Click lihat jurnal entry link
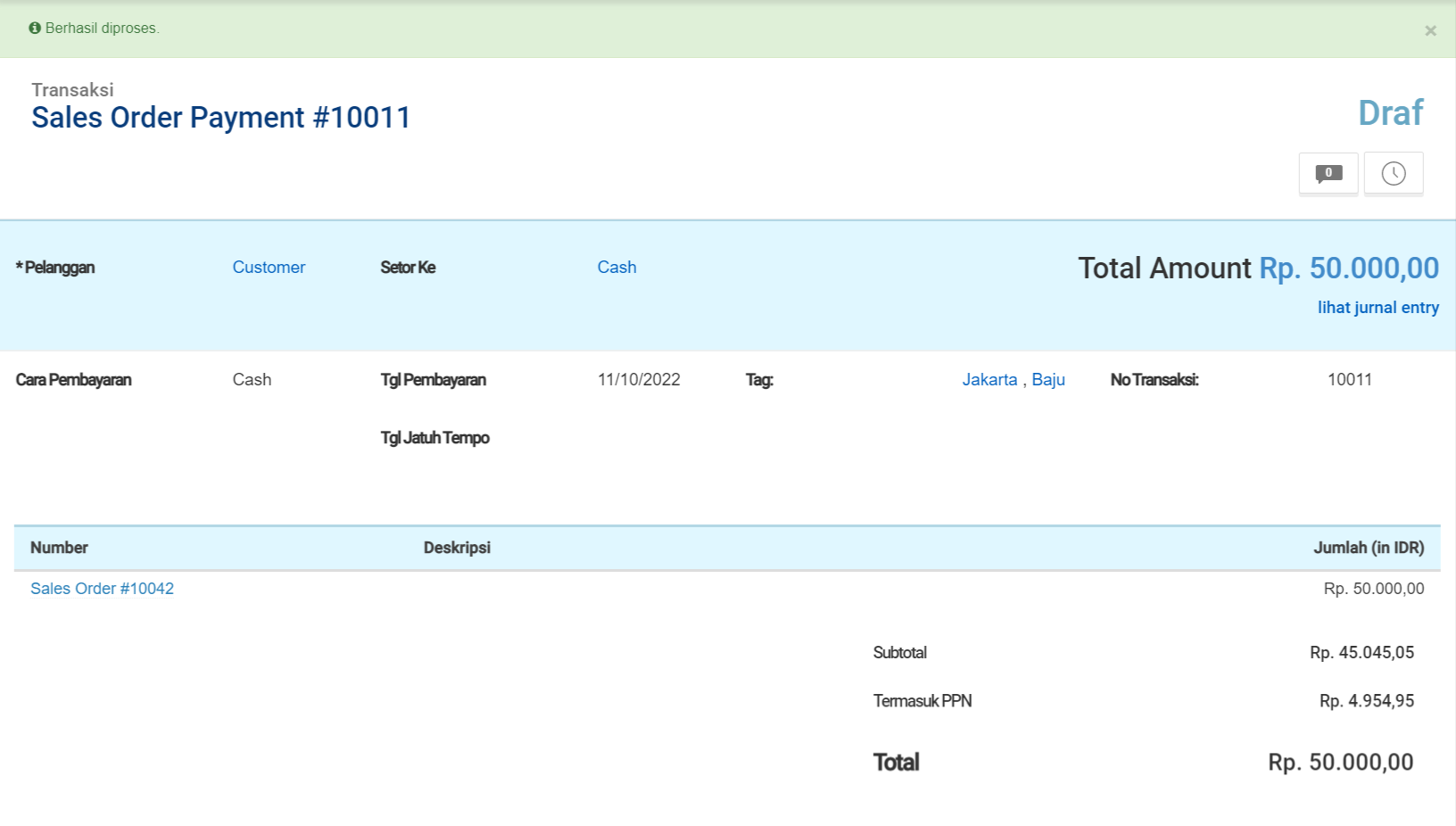The width and height of the screenshot is (1456, 826). point(1378,307)
